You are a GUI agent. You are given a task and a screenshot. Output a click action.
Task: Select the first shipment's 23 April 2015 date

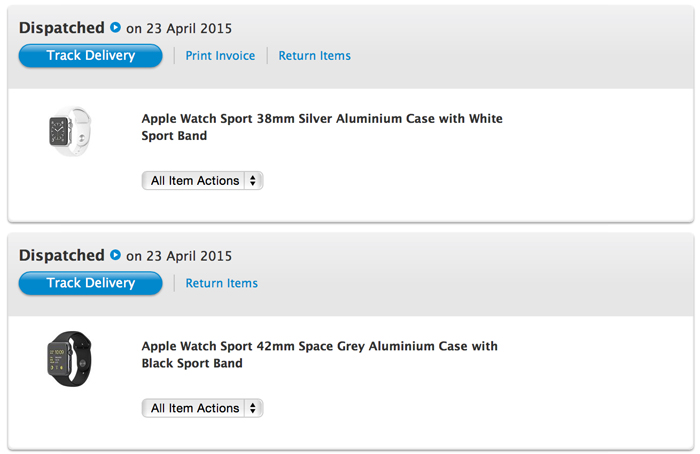click(x=189, y=29)
